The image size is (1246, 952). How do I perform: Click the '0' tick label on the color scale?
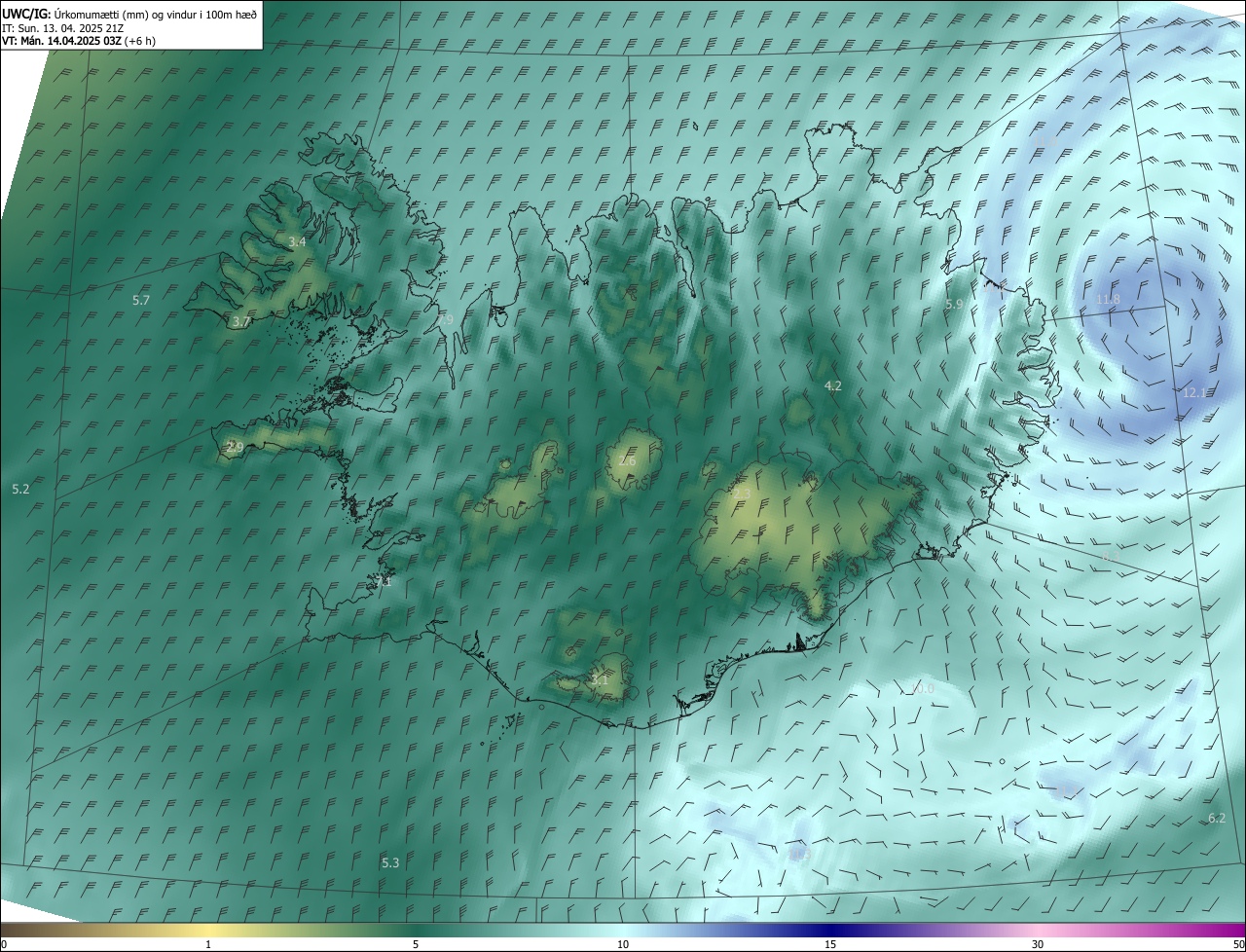[x=4, y=944]
